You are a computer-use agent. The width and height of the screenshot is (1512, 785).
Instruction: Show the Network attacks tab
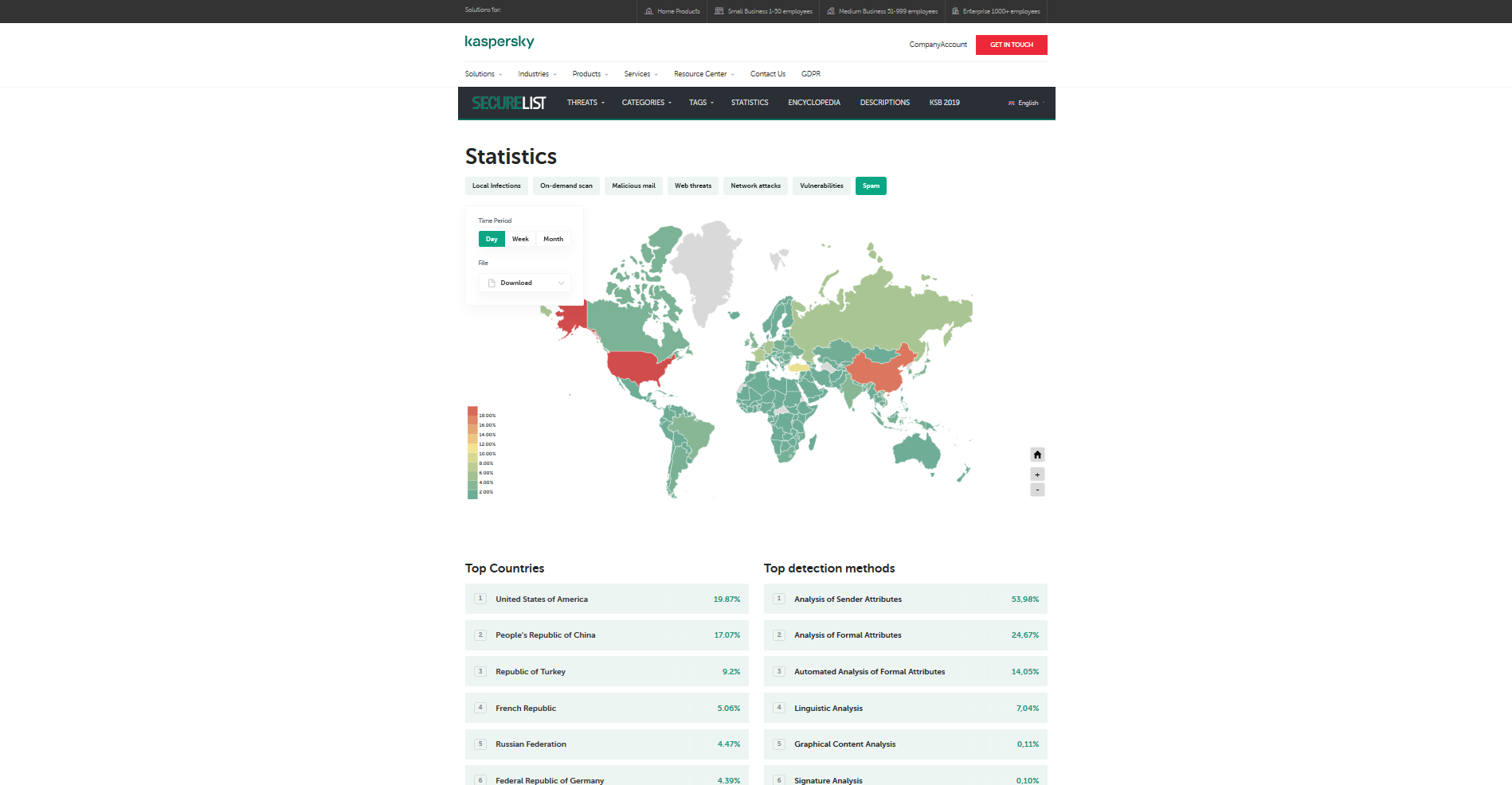click(x=756, y=186)
